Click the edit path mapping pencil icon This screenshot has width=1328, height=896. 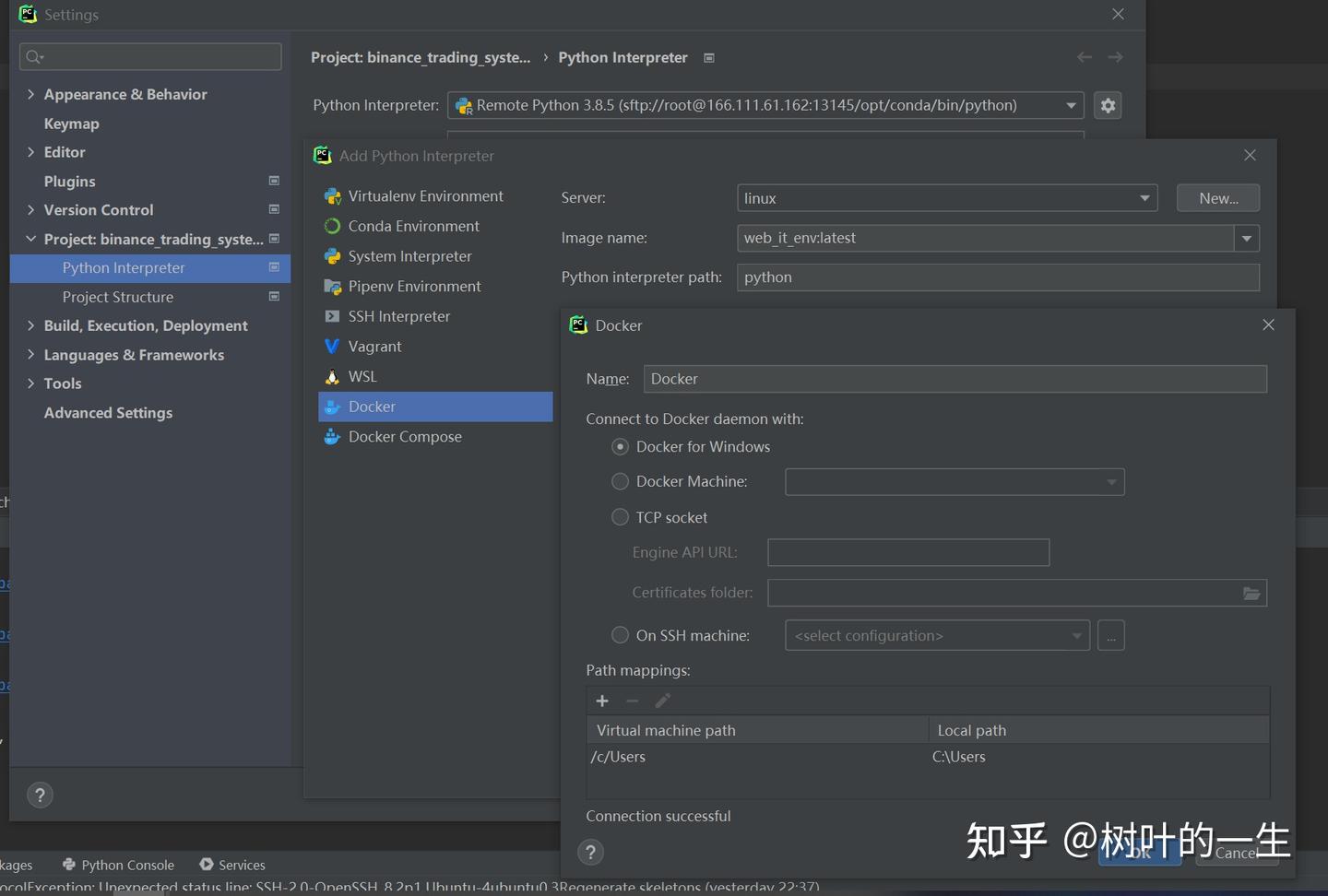pos(662,701)
